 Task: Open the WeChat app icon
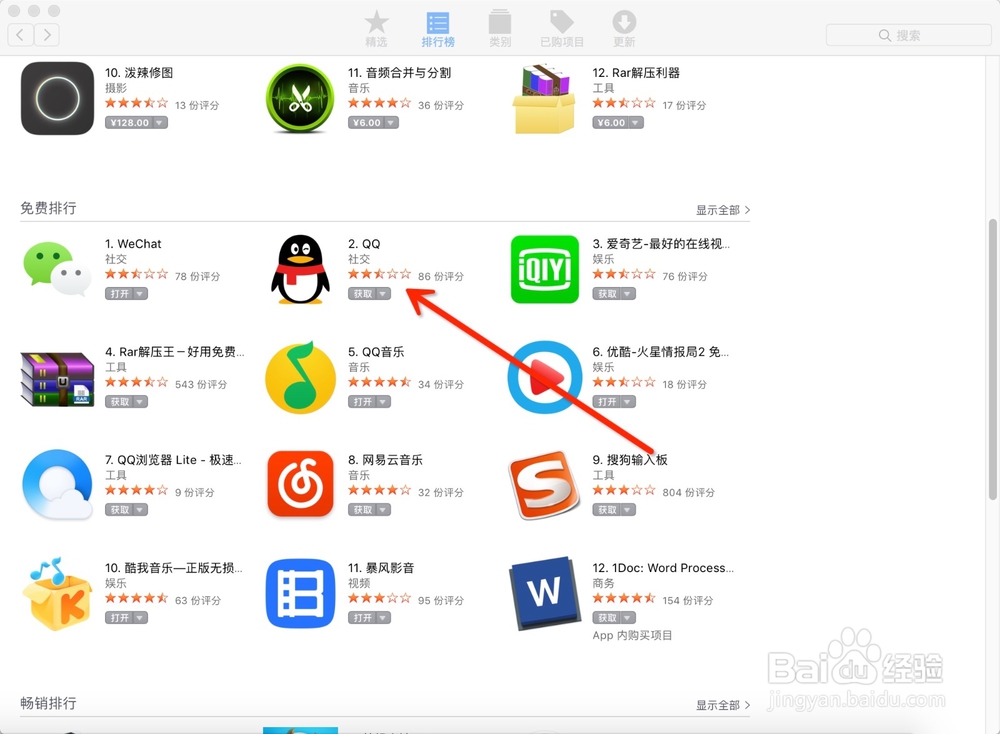tap(57, 268)
